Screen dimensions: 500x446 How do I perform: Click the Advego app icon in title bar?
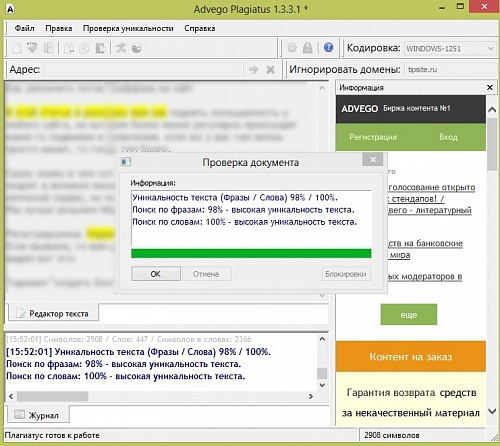pyautogui.click(x=10, y=9)
